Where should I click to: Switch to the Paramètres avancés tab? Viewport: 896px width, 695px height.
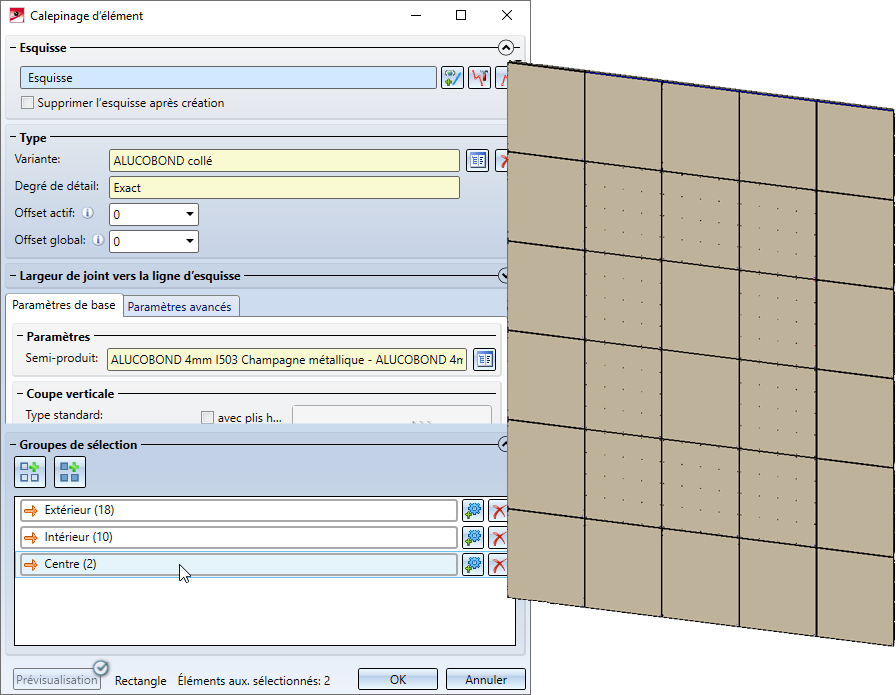(x=179, y=307)
